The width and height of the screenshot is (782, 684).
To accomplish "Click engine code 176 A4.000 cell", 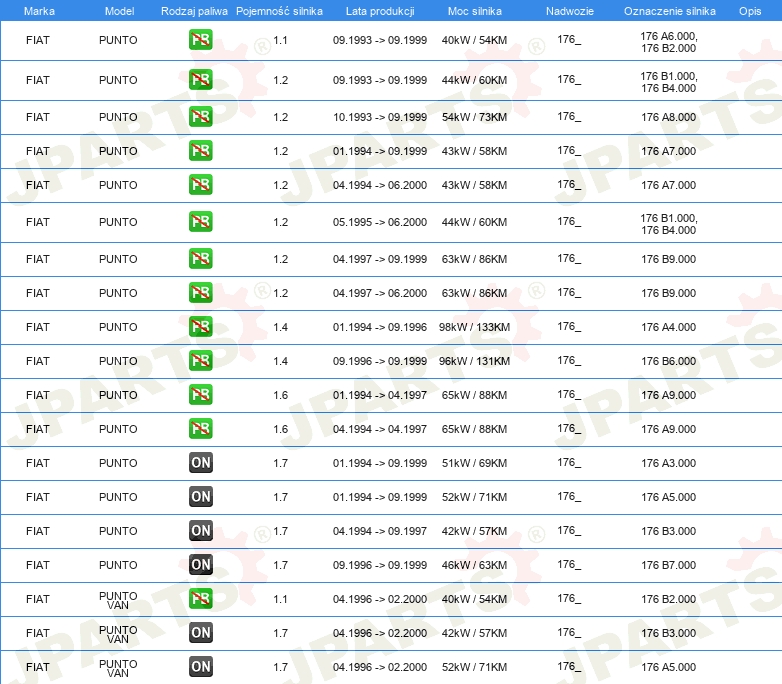I will point(668,327).
